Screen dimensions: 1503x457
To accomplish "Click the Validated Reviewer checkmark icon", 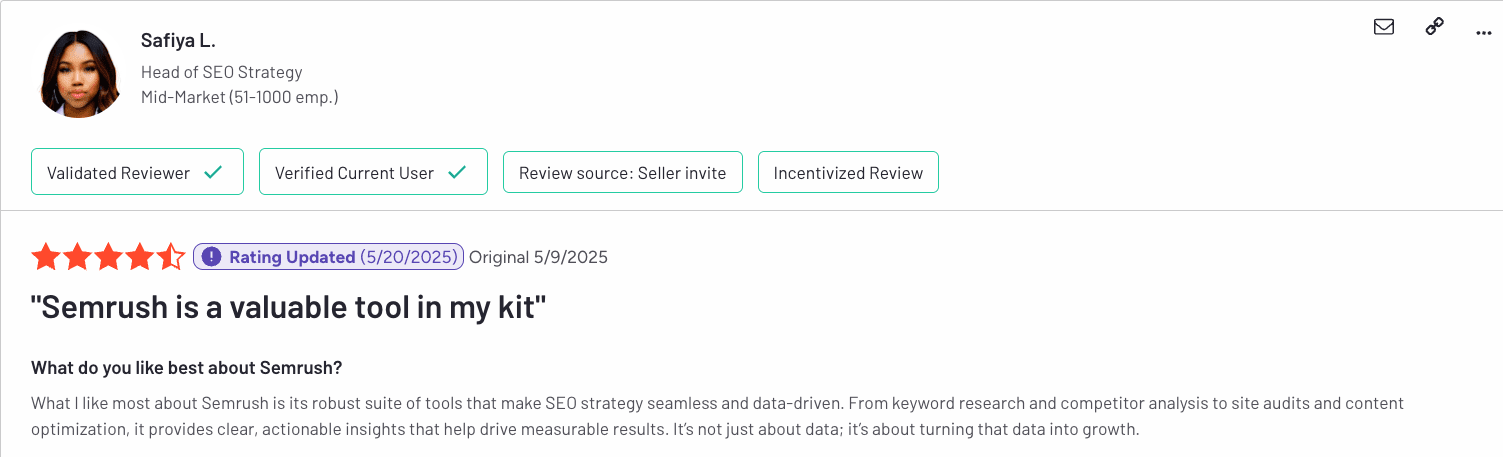I will pos(213,172).
